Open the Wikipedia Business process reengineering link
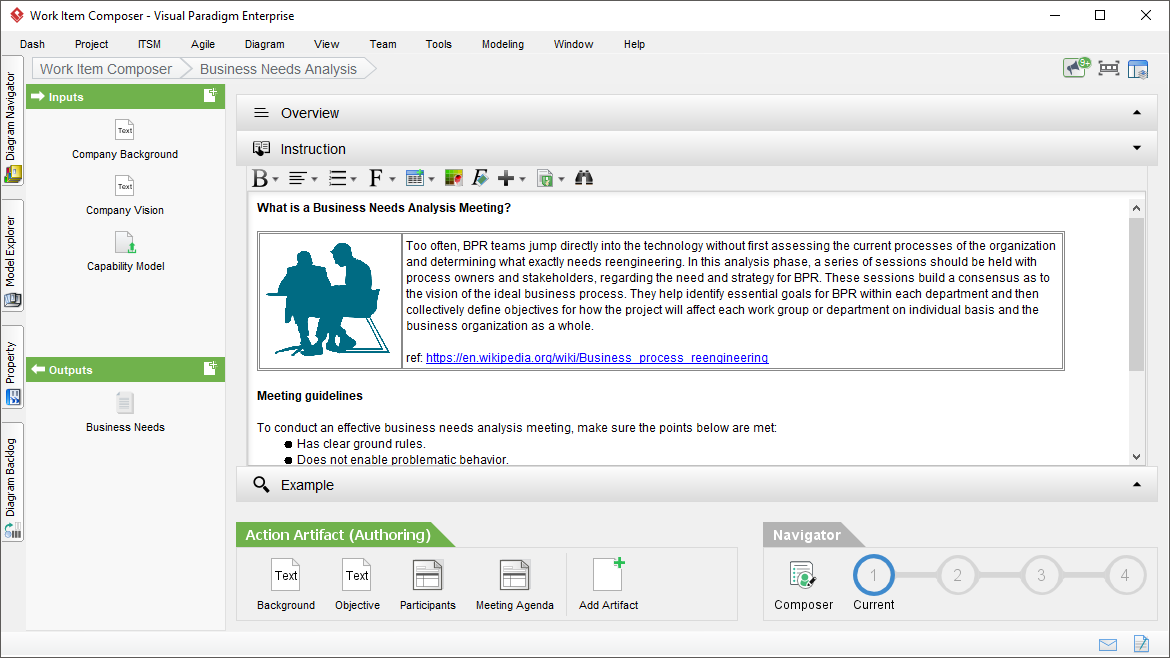The height and width of the screenshot is (658, 1170). (x=597, y=357)
